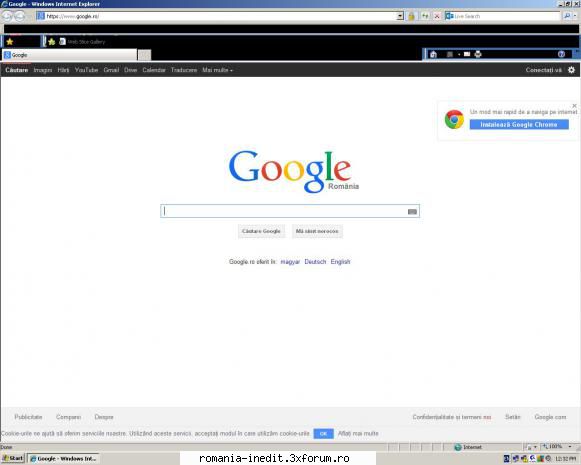Click the security lock icon beside address bar
The width and height of the screenshot is (581, 465).
tap(411, 16)
